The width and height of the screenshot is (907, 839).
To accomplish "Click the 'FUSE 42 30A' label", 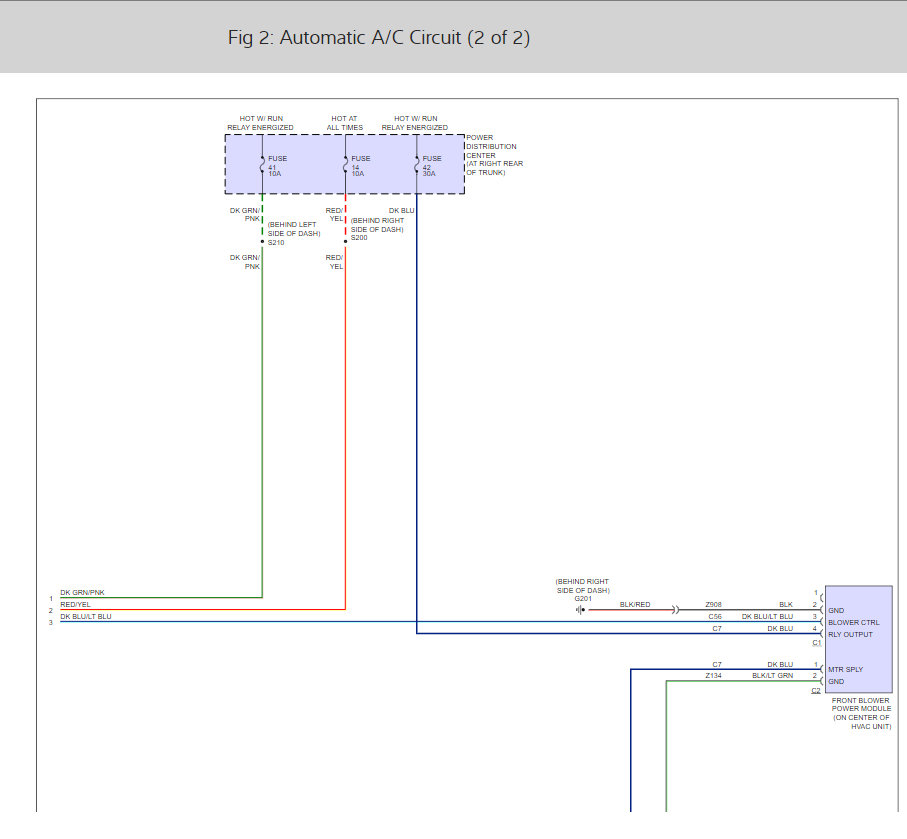I will coord(432,165).
